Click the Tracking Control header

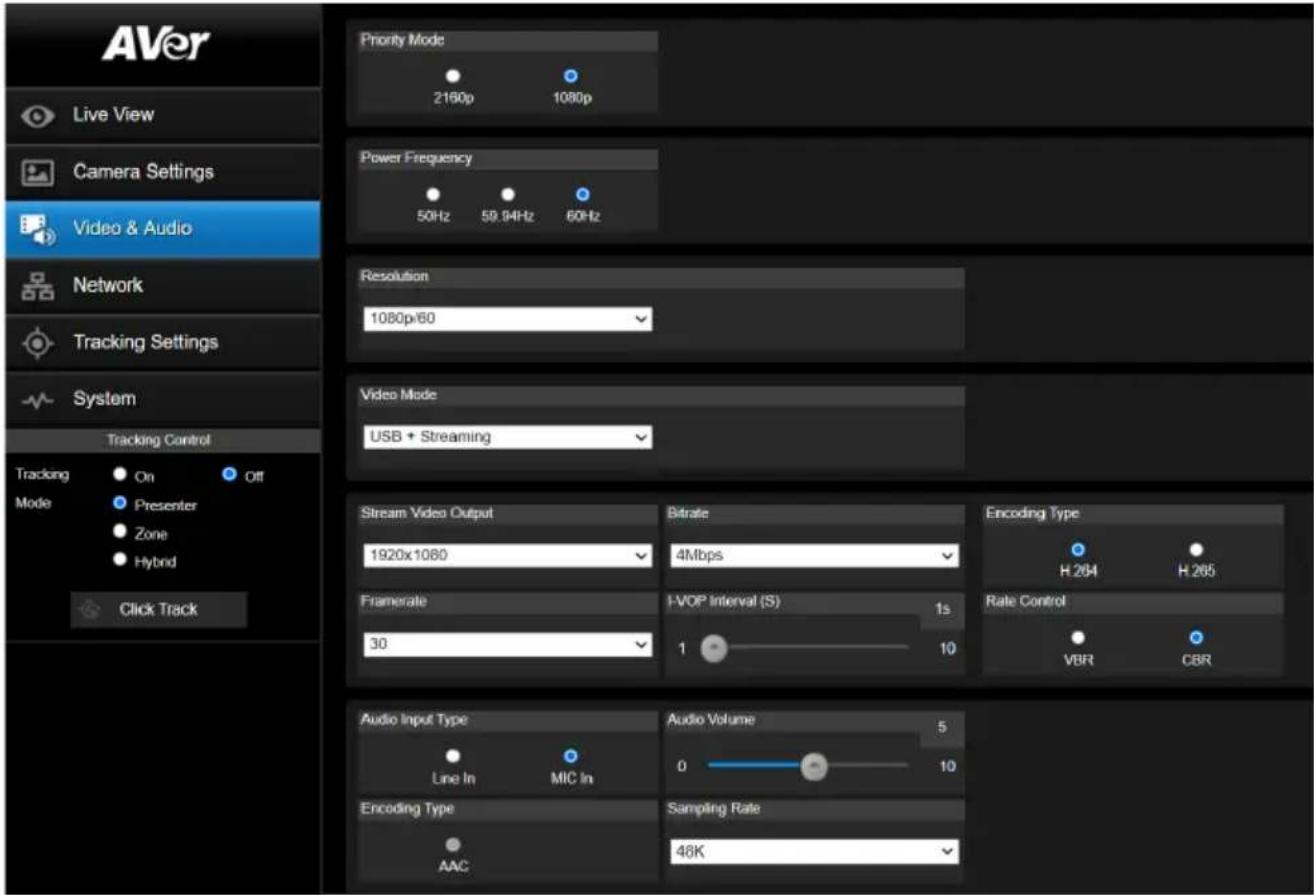pyautogui.click(x=159, y=440)
